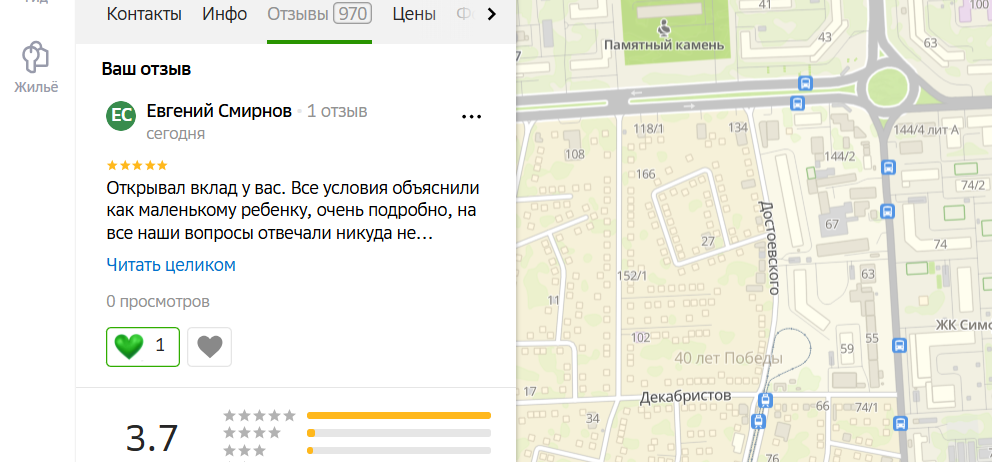Click building '144/4 лит А' label

click(926, 130)
